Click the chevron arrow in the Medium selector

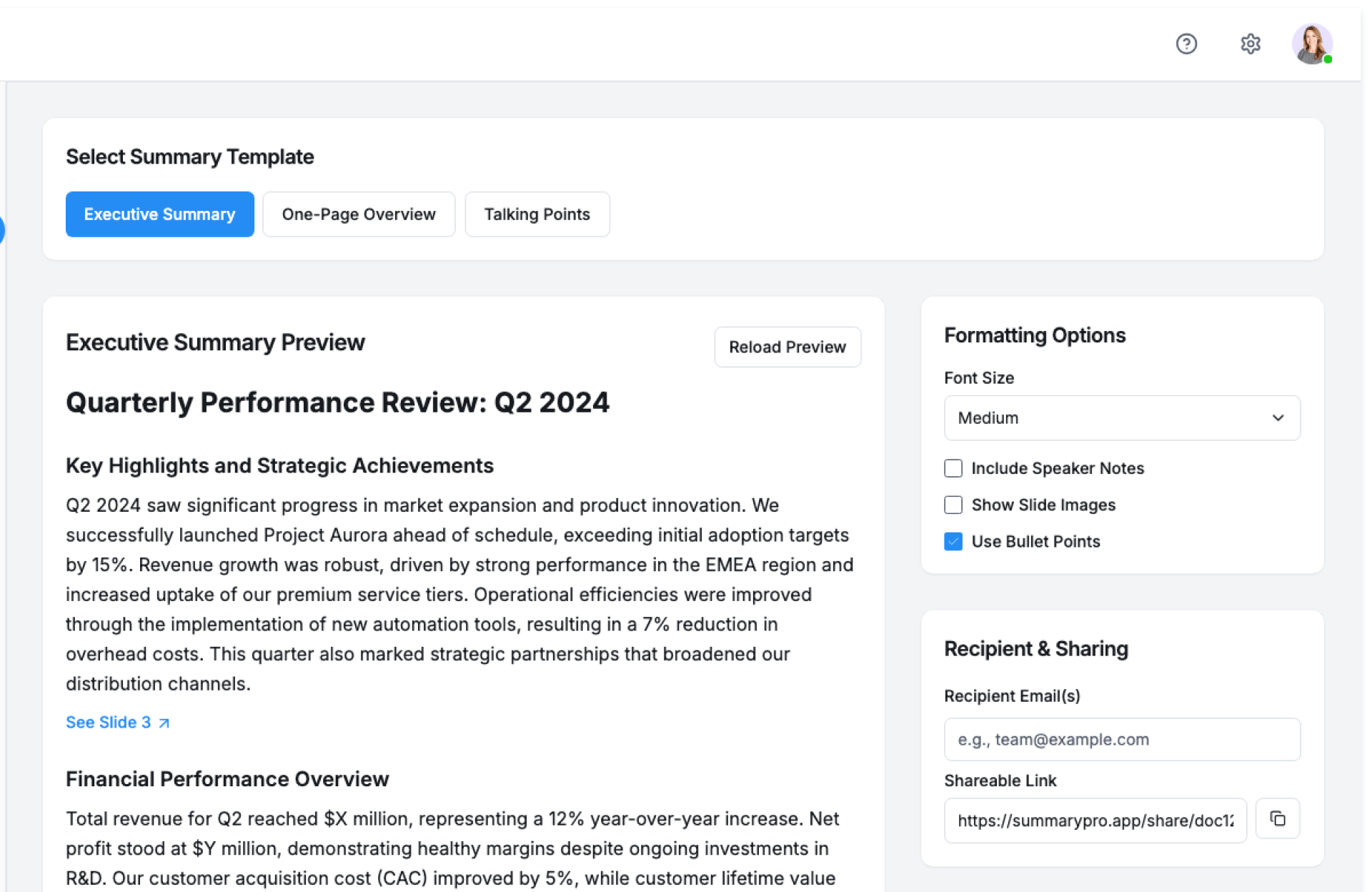click(1278, 418)
